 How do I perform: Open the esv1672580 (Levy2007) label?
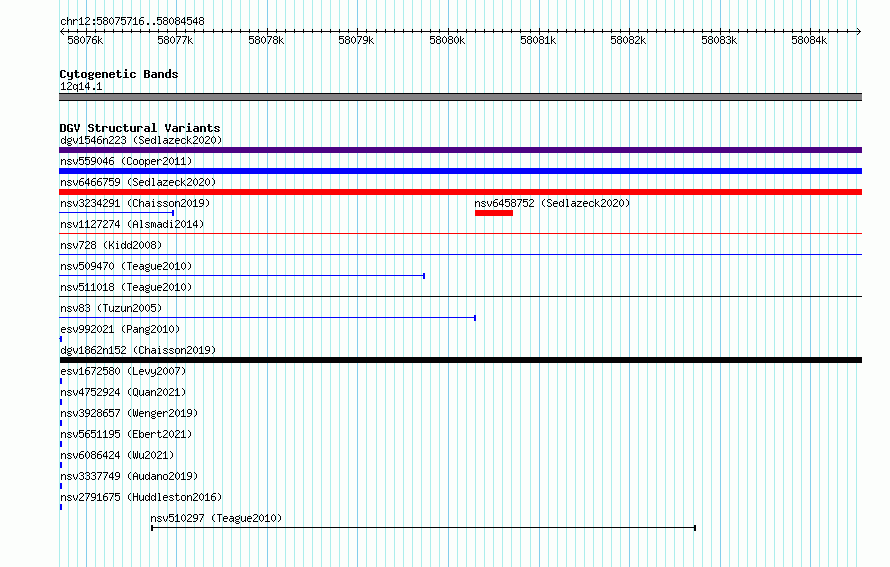pyautogui.click(x=123, y=371)
